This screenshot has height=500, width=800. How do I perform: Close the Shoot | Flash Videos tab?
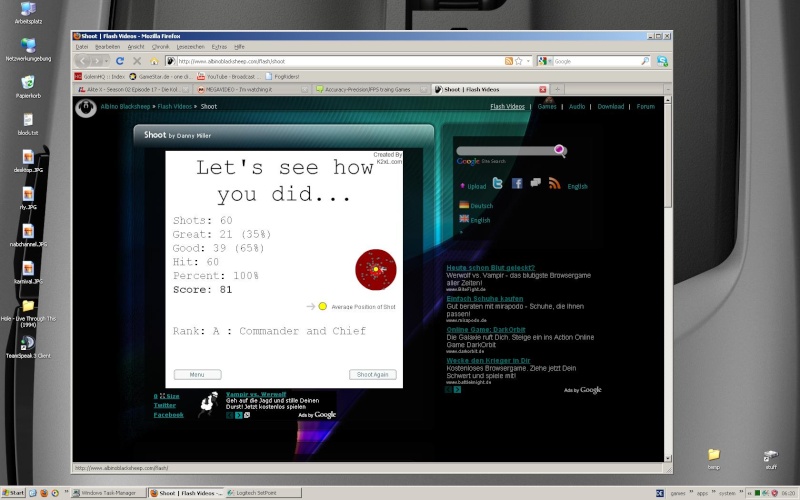point(543,89)
